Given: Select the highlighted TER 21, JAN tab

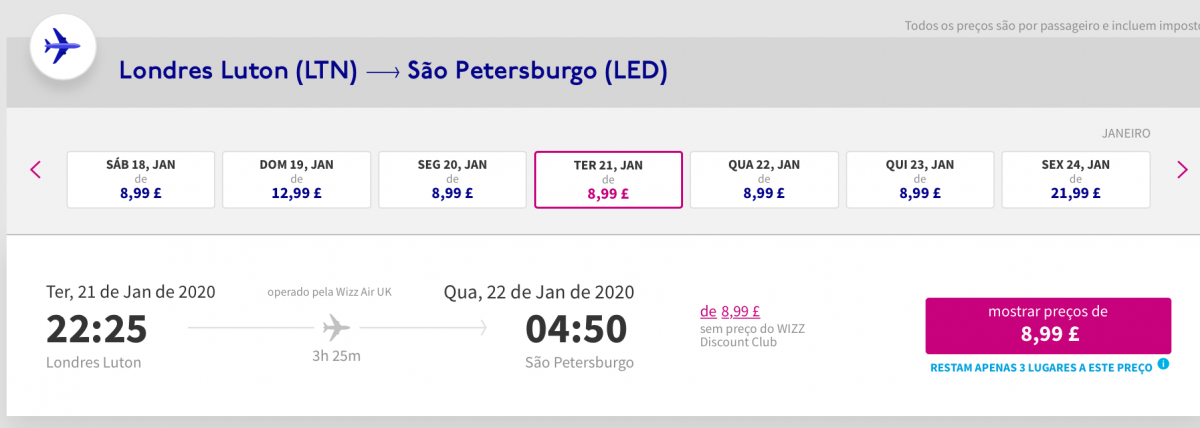Looking at the screenshot, I should 609,180.
